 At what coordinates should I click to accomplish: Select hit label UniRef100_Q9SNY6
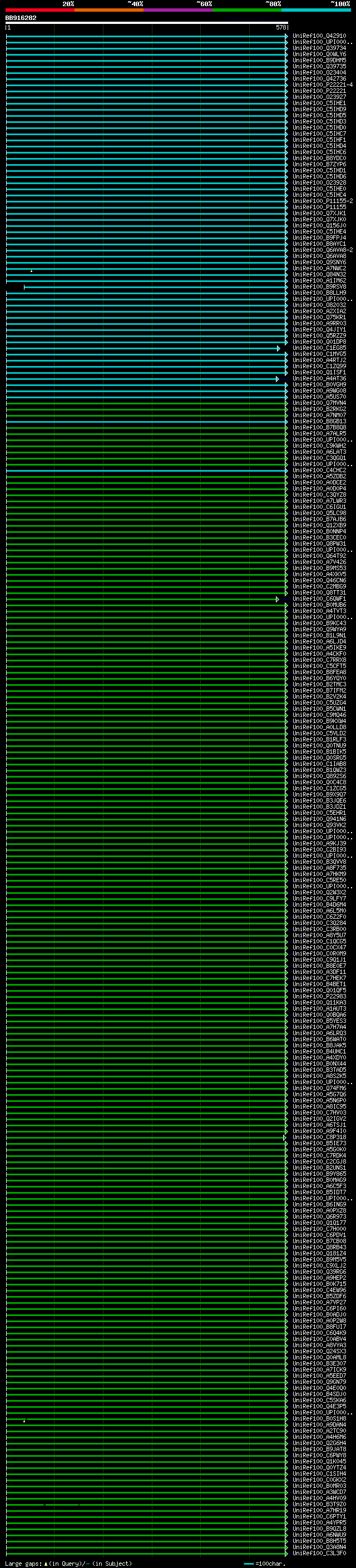click(x=319, y=263)
